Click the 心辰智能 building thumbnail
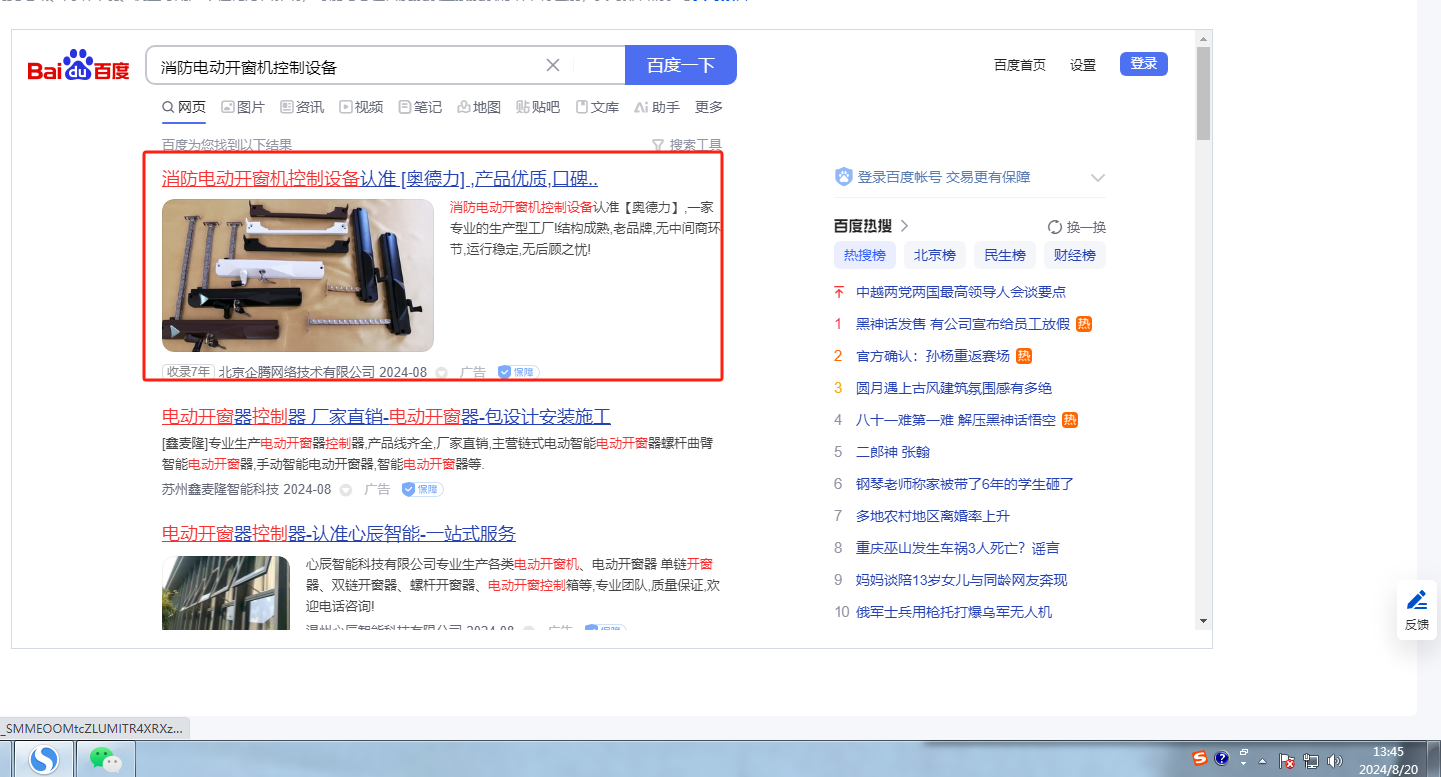The height and width of the screenshot is (777, 1441). (226, 593)
